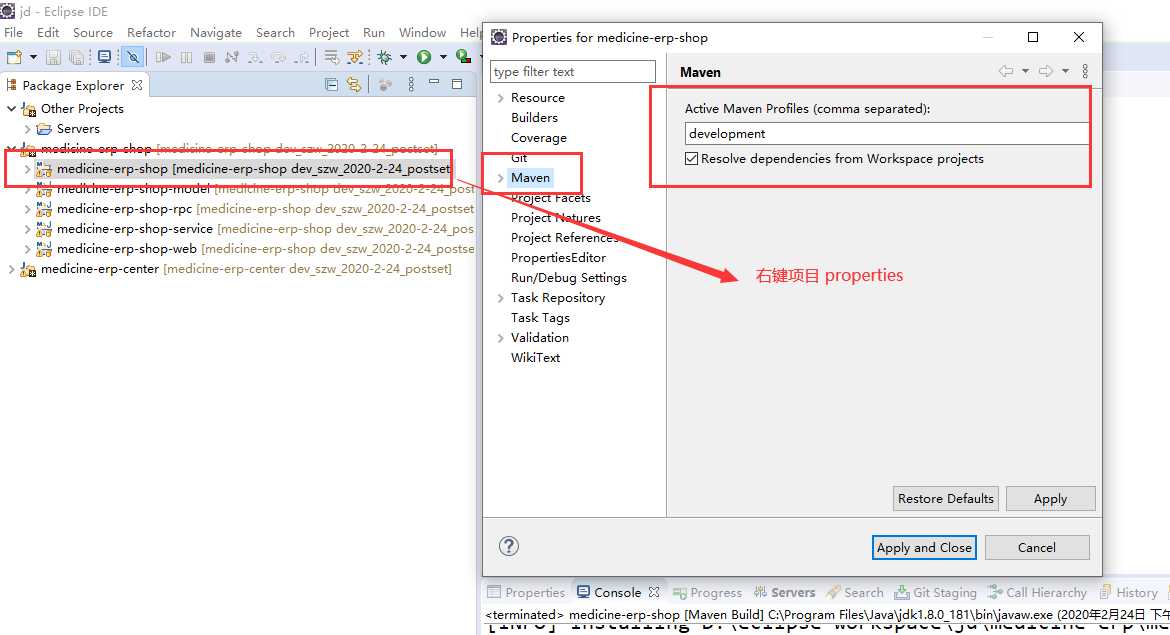This screenshot has height=635, width=1170.
Task: Expand the medicine-erp-center working set
Action: tap(11, 269)
